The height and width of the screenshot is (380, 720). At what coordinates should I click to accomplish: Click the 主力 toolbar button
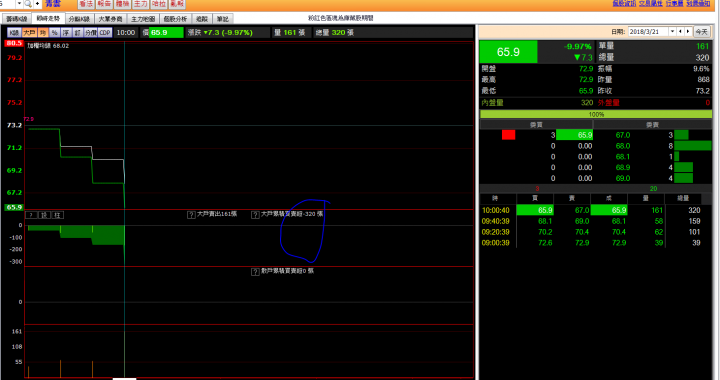tap(141, 4)
